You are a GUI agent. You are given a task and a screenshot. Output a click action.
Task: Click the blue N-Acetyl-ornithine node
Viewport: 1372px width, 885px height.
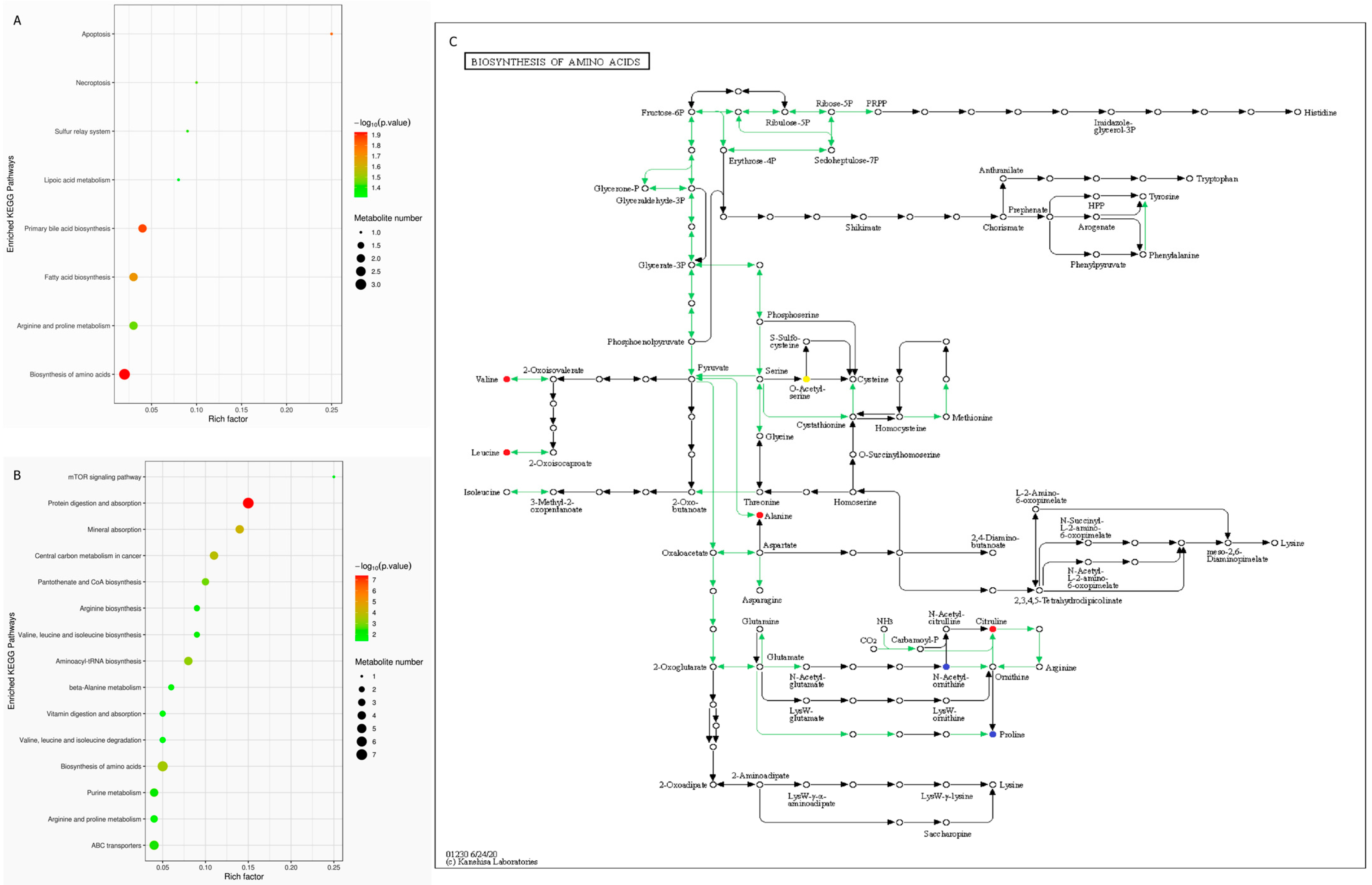coord(946,667)
